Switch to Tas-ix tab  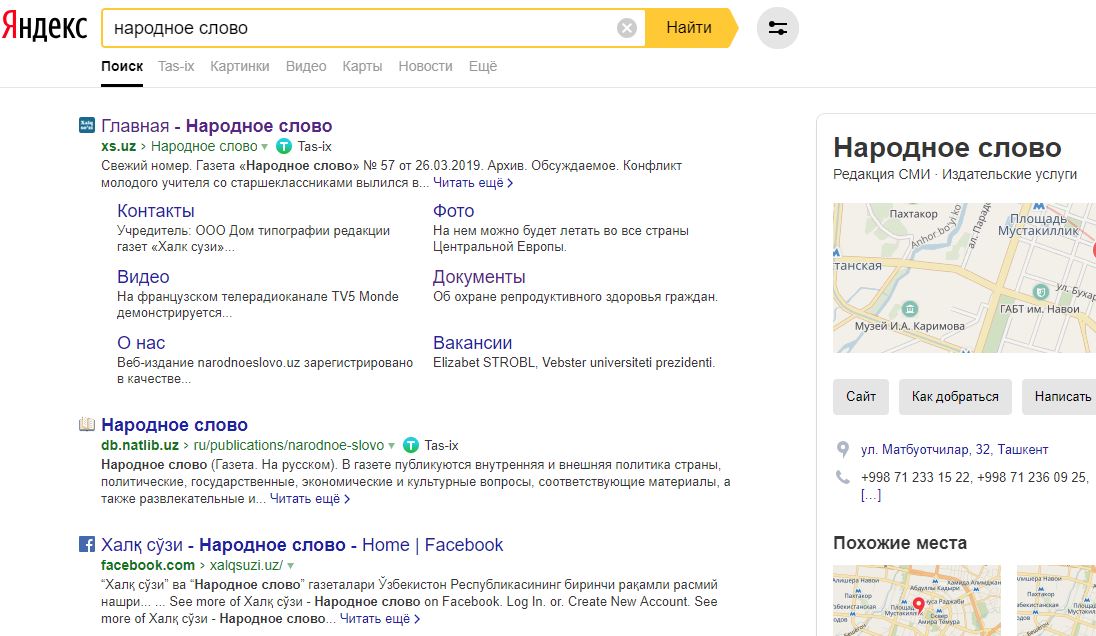[x=176, y=66]
